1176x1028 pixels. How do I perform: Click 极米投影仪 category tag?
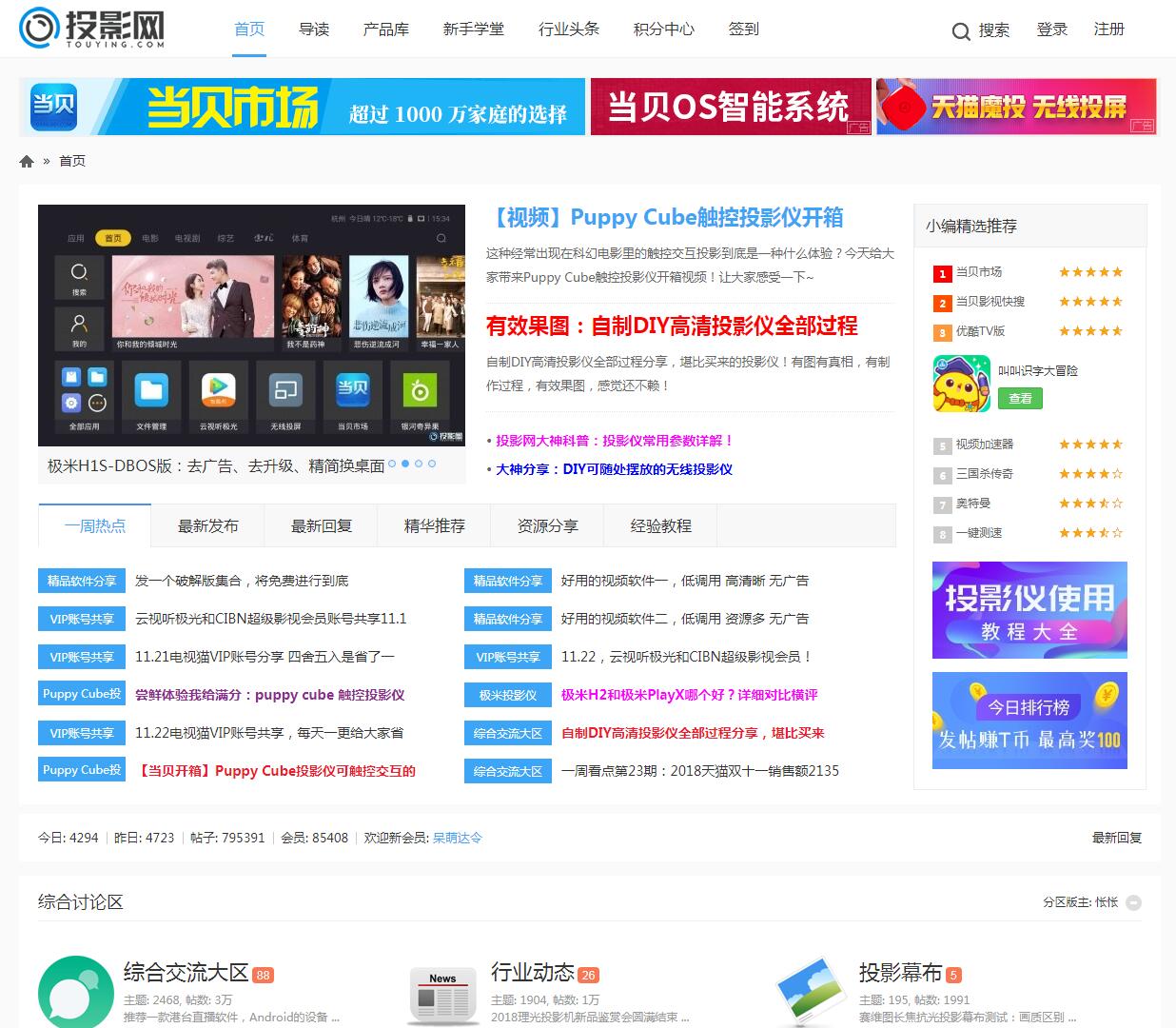pyautogui.click(x=508, y=695)
